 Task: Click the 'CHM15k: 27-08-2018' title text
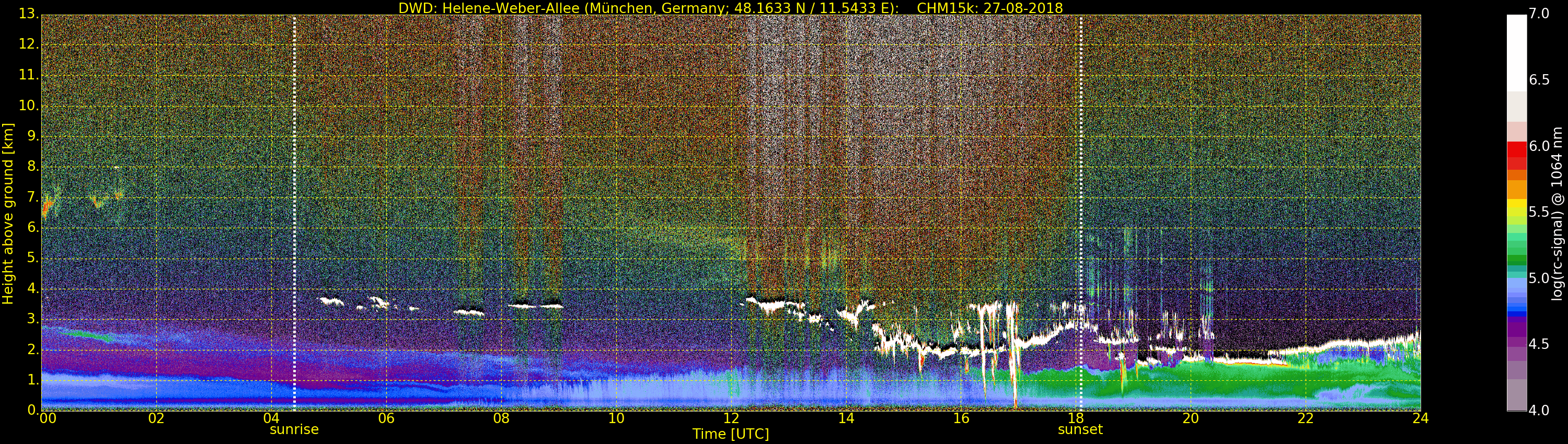[x=990, y=8]
